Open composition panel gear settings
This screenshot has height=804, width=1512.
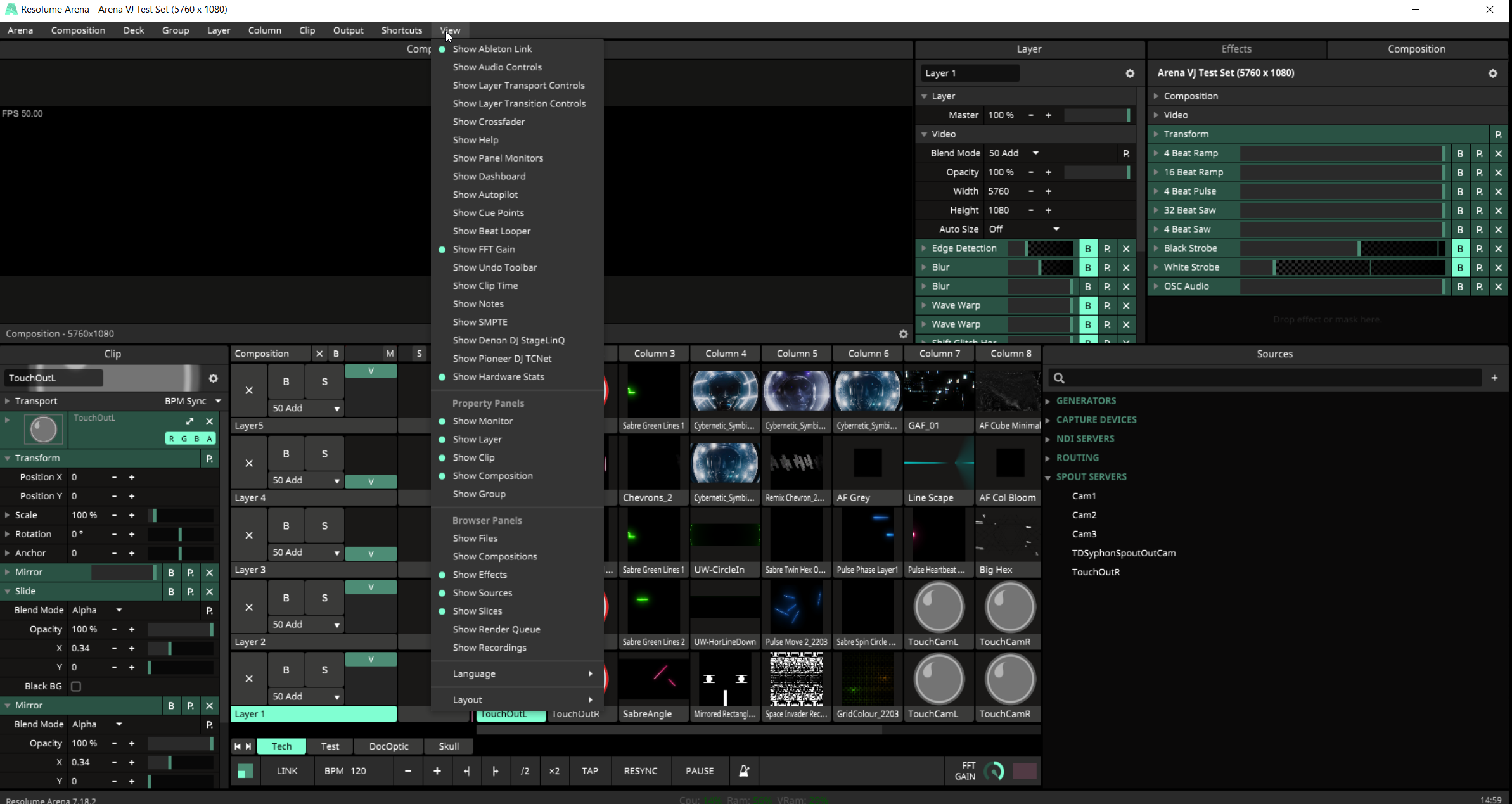[1492, 73]
